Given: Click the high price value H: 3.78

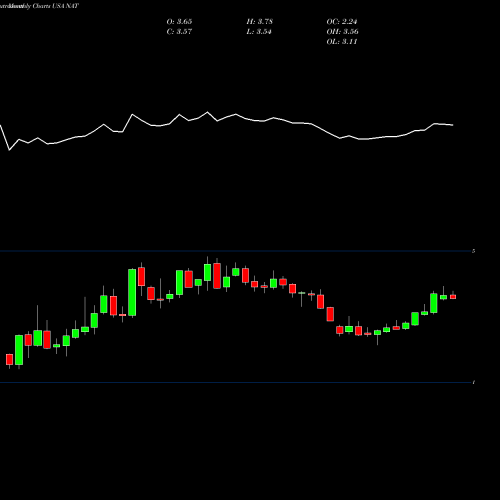Looking at the screenshot, I should 260,22.
